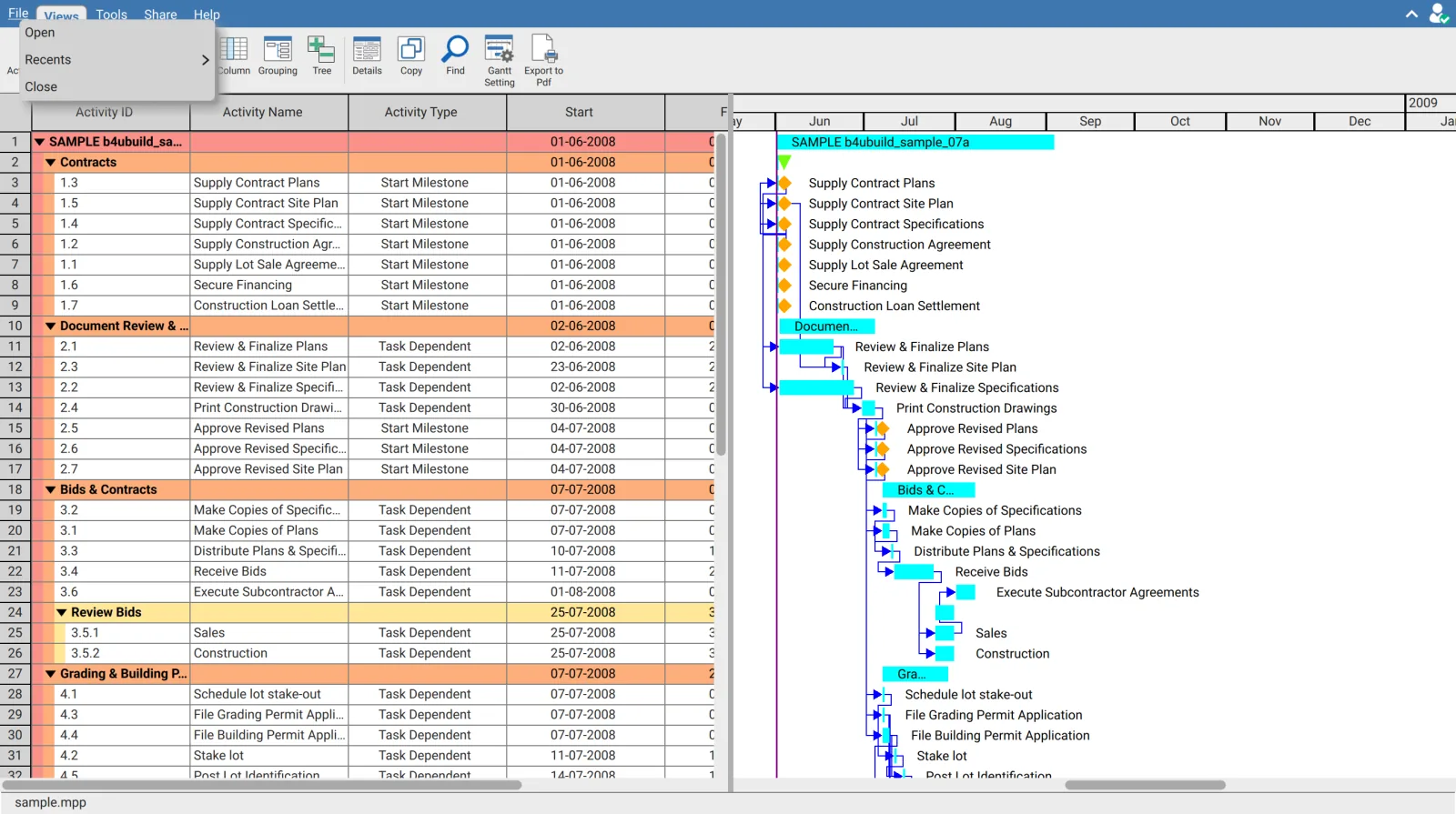Click the Supply Contract Plans milestone diamond
Image resolution: width=1456 pixels, height=814 pixels.
[784, 183]
